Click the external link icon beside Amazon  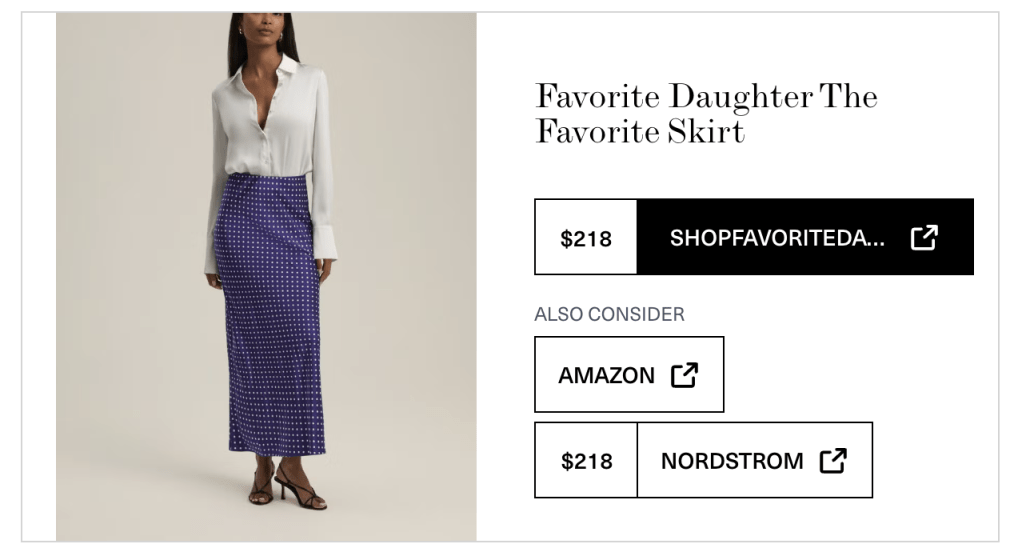(684, 375)
